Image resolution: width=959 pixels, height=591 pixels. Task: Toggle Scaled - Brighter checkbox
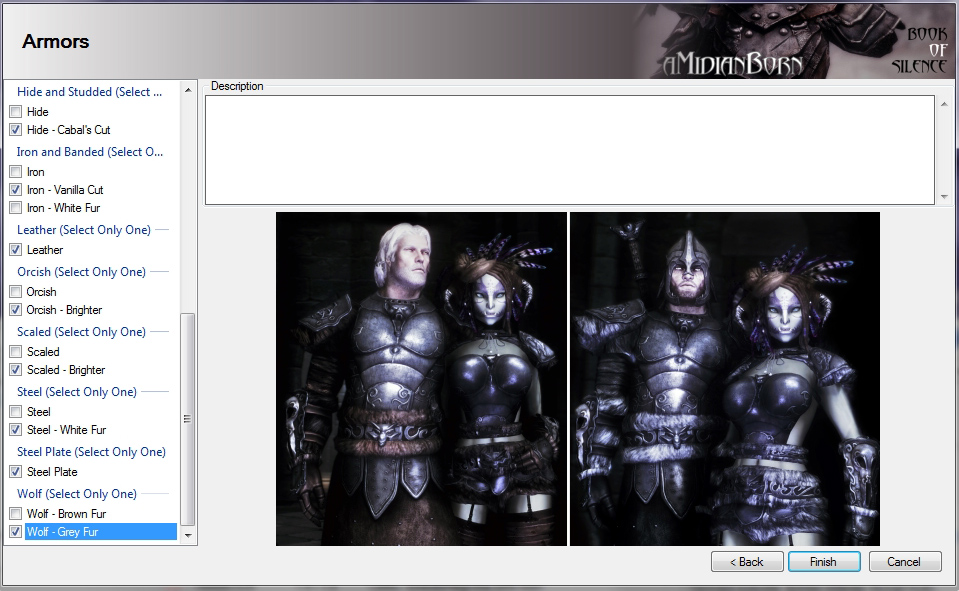(x=16, y=370)
